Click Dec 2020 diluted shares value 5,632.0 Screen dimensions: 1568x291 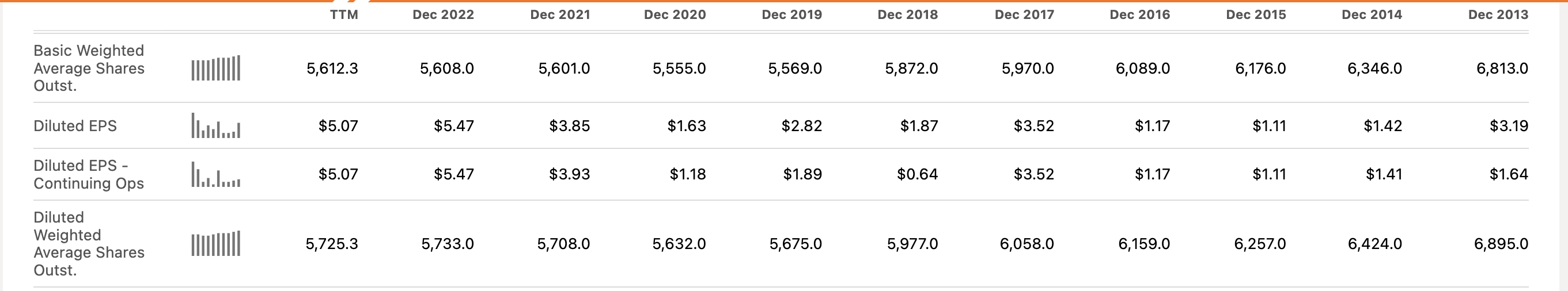click(x=679, y=244)
